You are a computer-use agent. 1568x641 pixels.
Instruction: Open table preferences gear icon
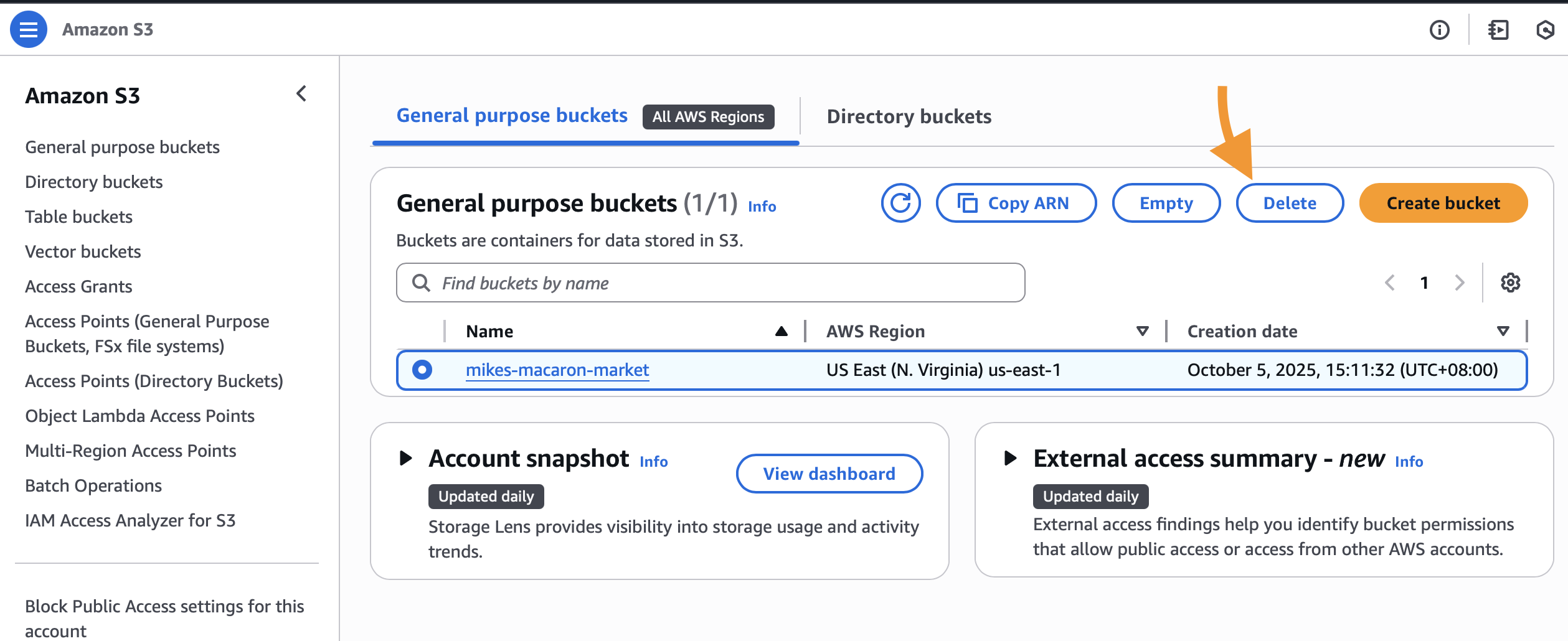1510,283
